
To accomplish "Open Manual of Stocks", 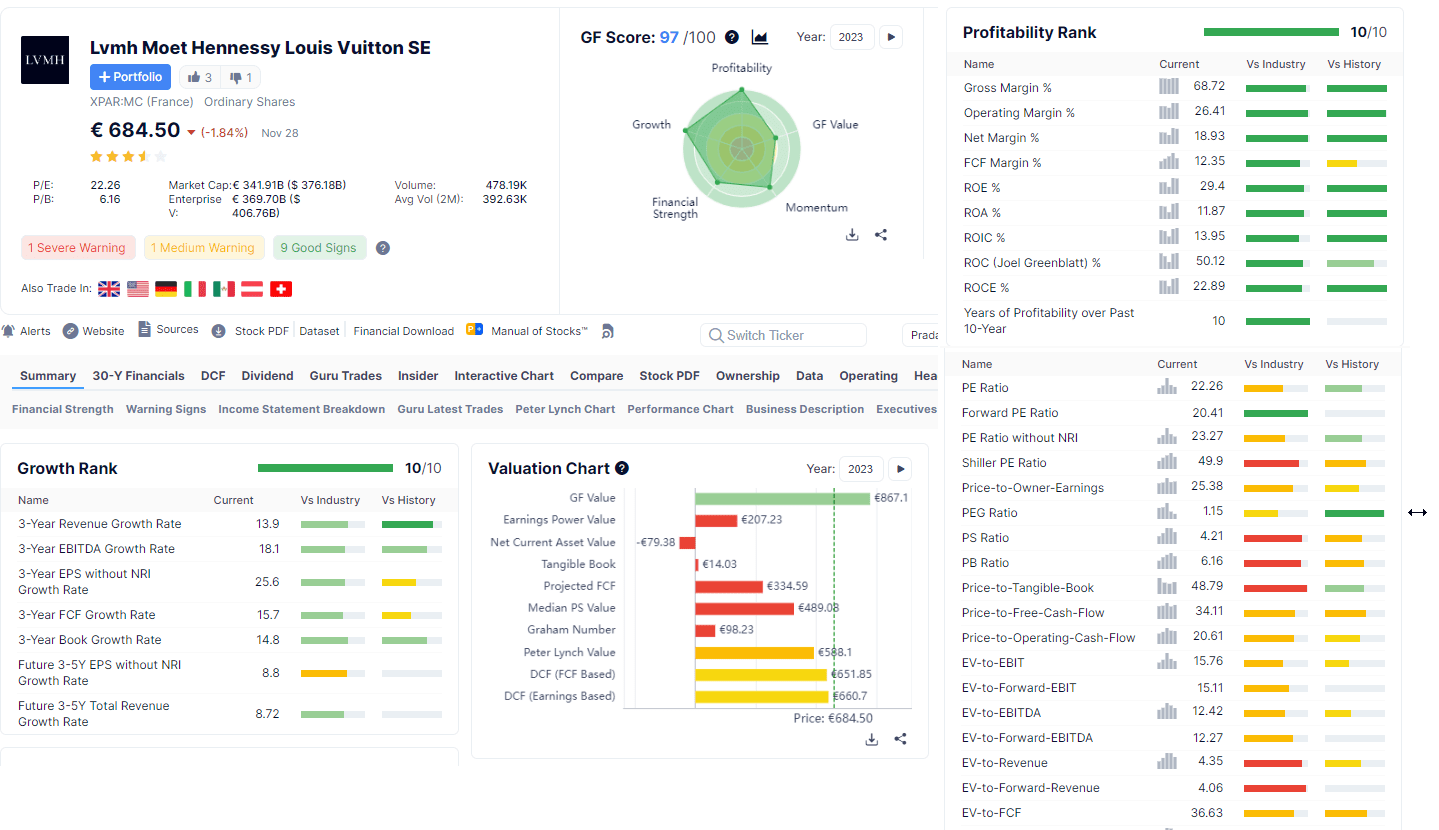I will click(540, 331).
